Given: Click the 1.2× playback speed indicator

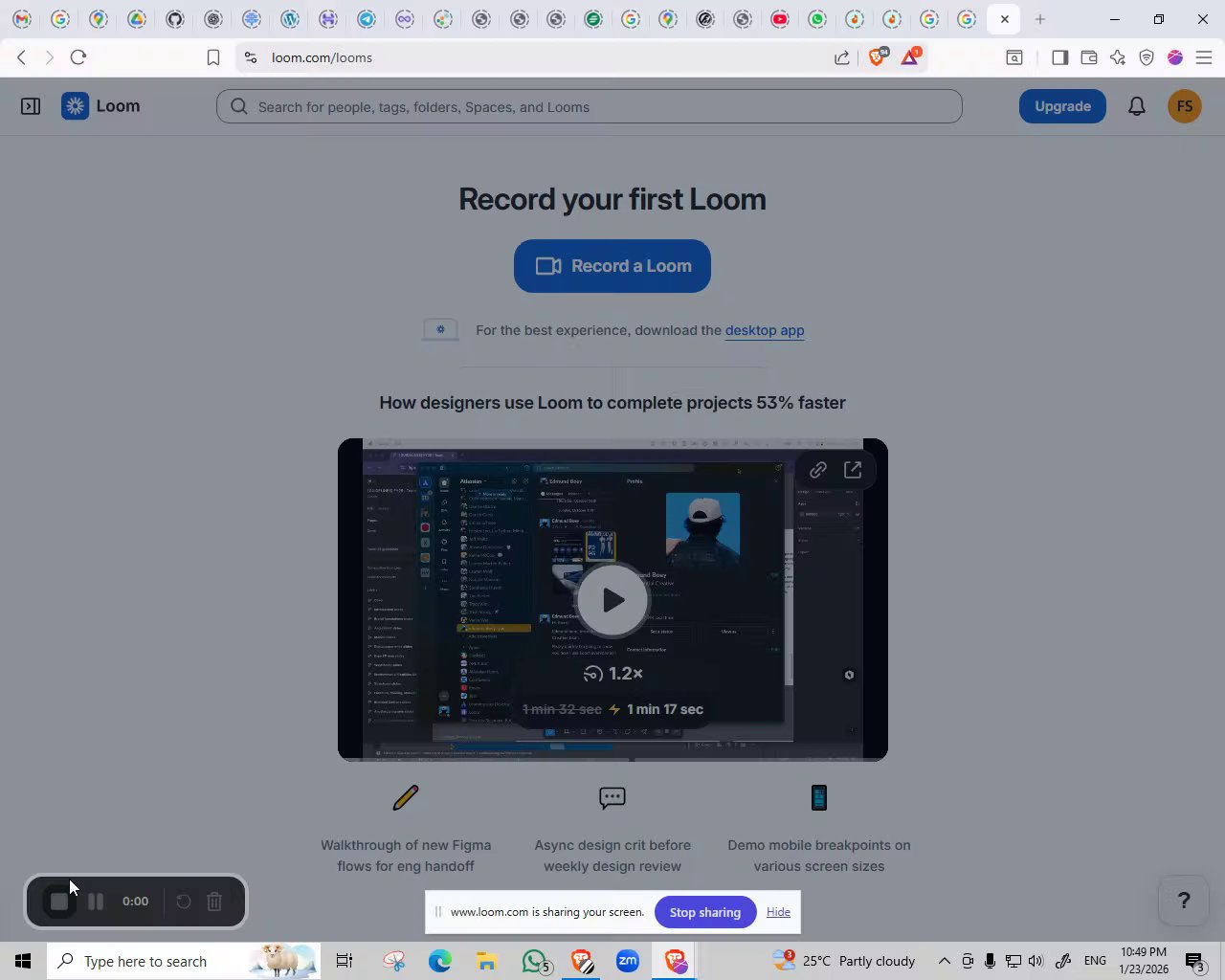Looking at the screenshot, I should (612, 674).
